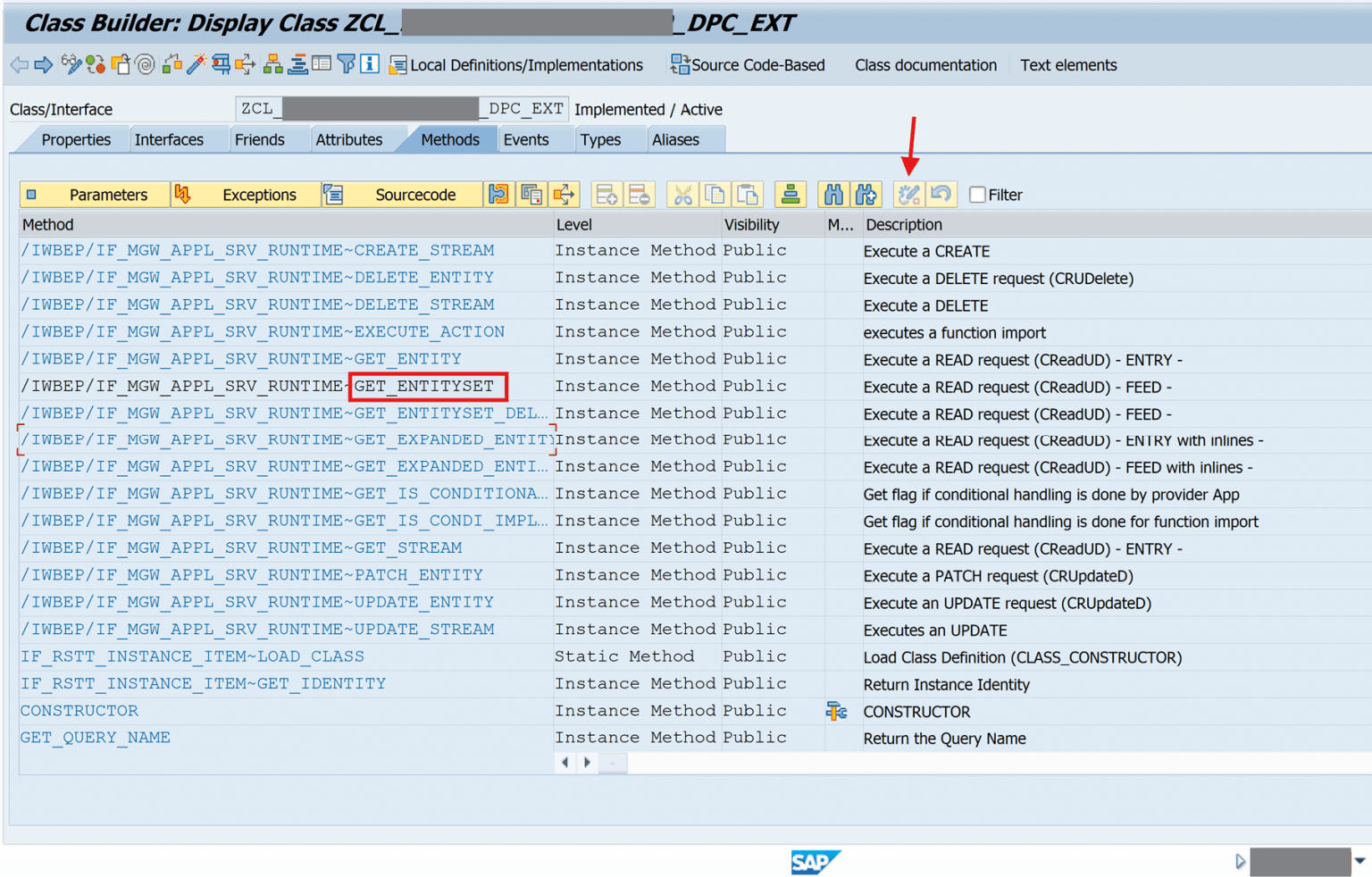The image size is (1372, 877).
Task: Expand the page scroller right arrow below the list
Action: point(587,762)
